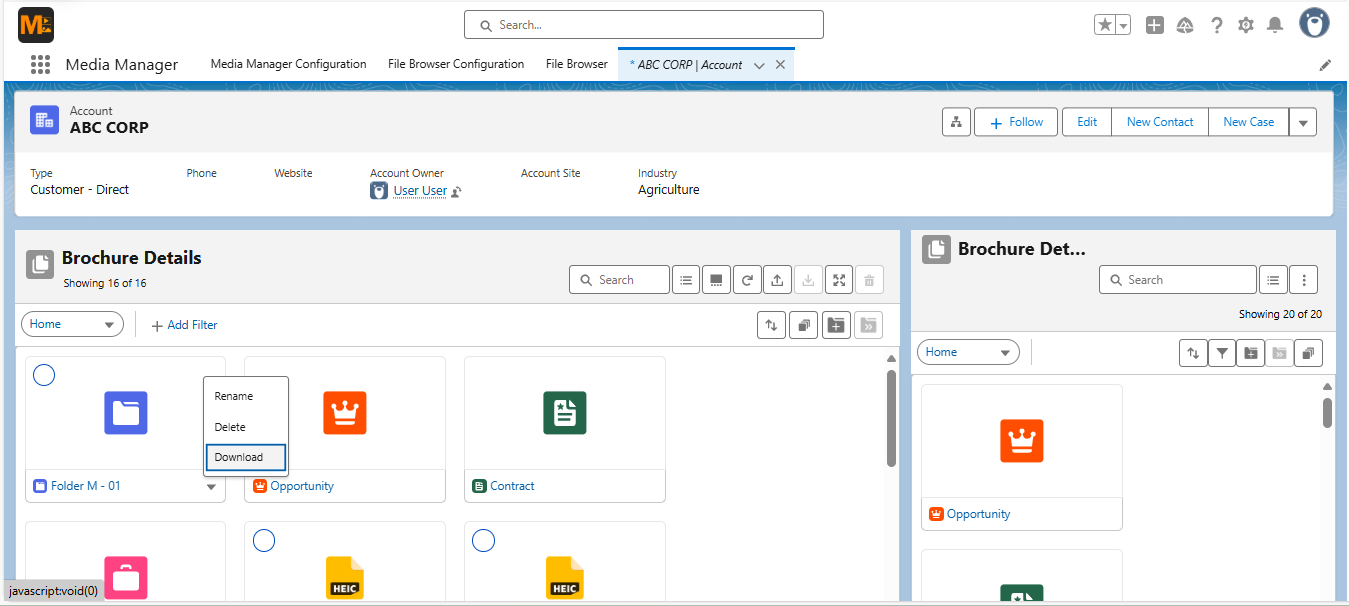Open the Notifications bell

[1275, 25]
